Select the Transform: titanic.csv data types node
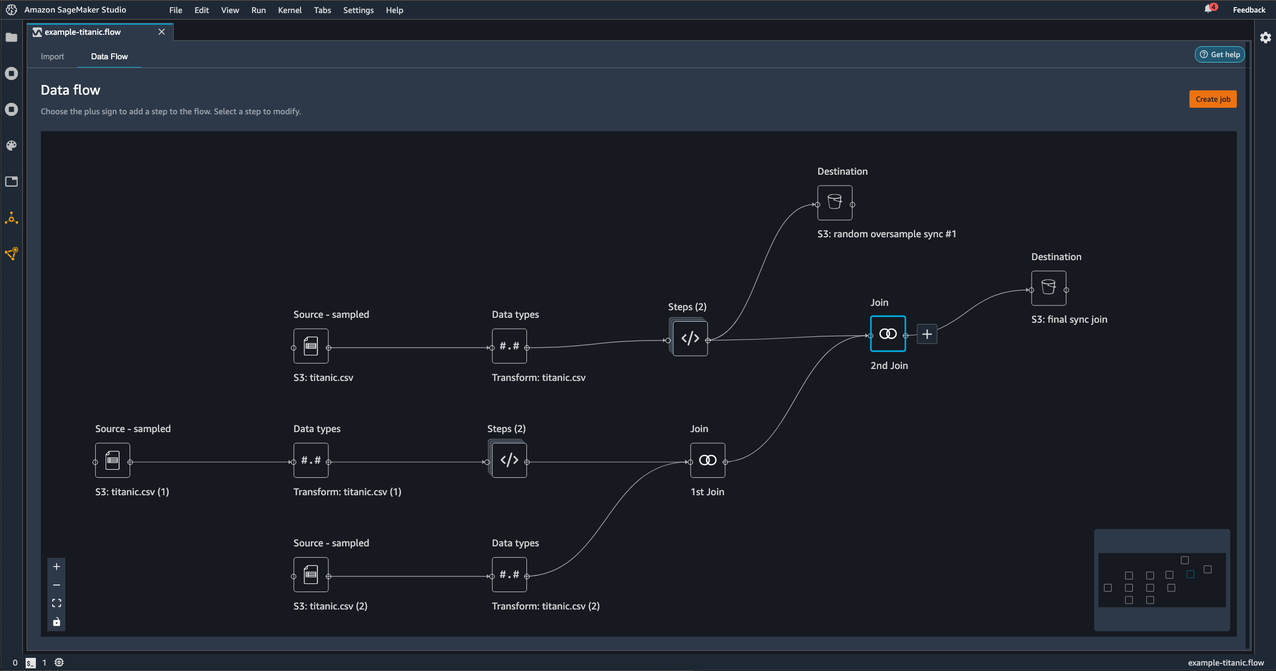 509,347
